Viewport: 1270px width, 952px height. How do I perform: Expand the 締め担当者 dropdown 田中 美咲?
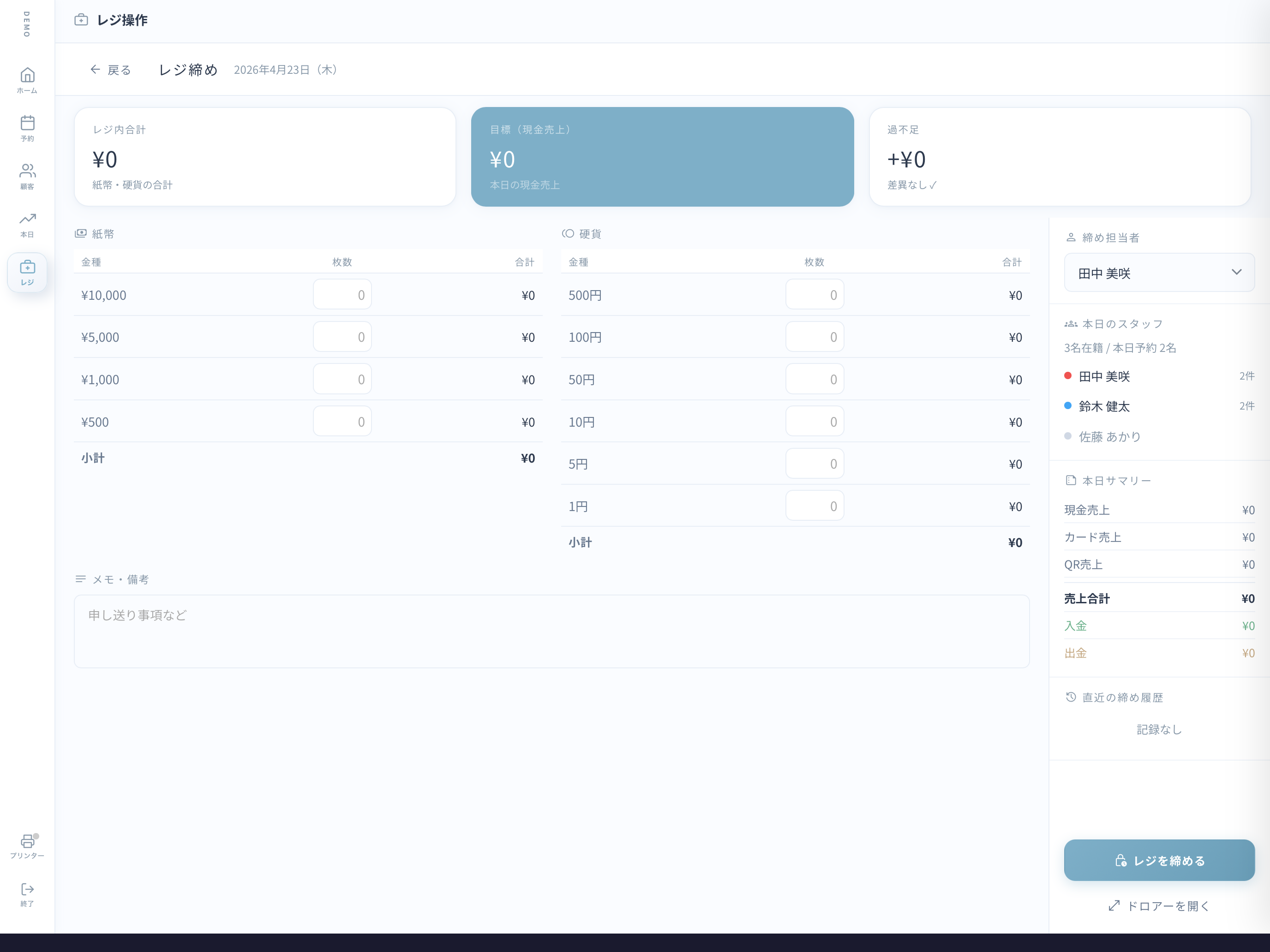click(x=1159, y=273)
